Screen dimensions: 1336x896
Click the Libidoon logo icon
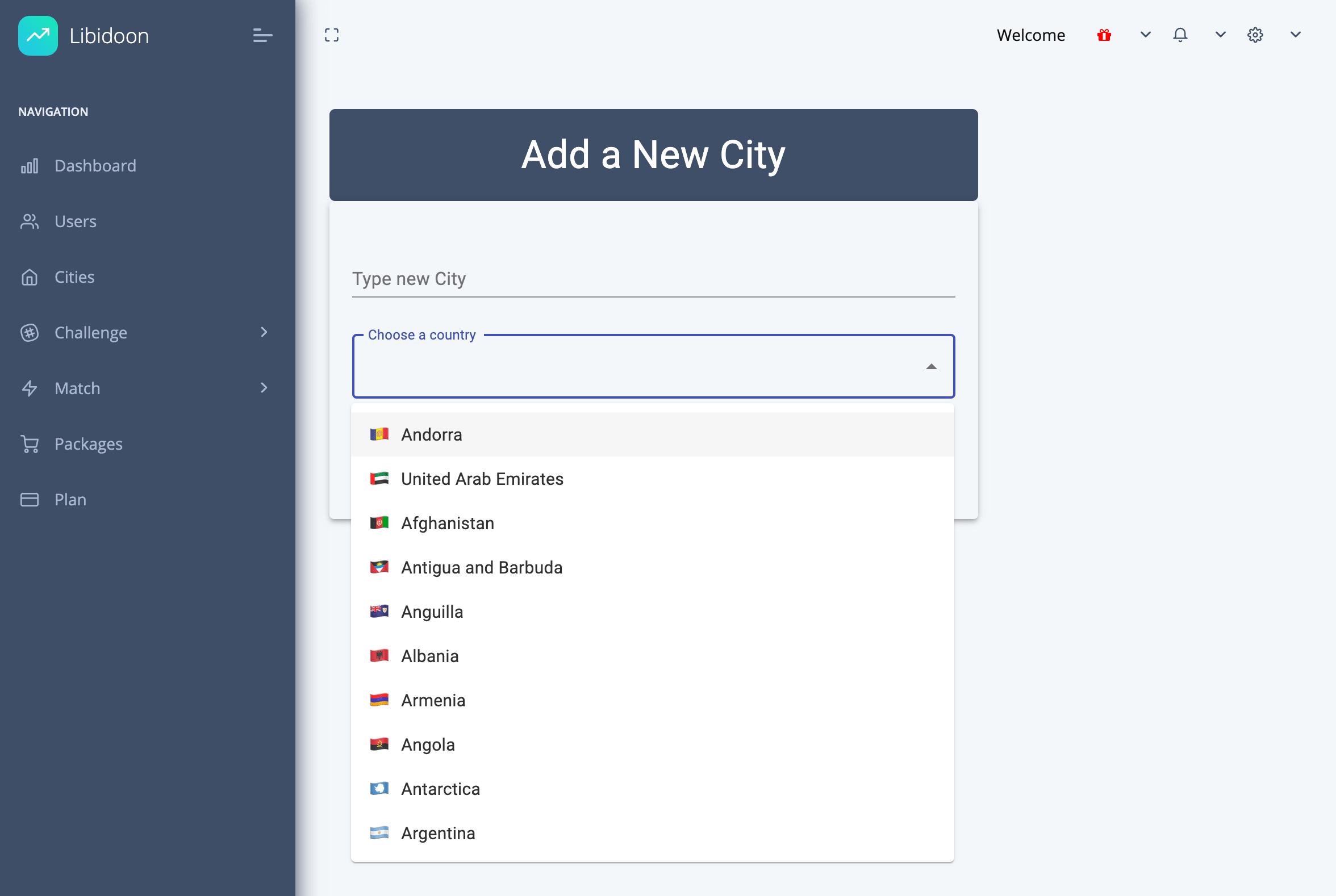pos(37,35)
